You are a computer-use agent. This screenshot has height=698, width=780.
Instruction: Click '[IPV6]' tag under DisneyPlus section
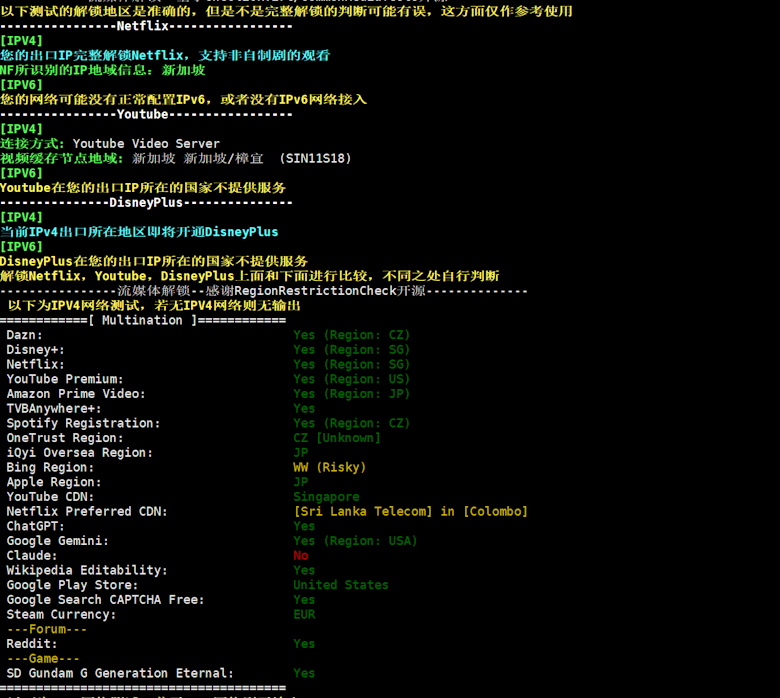pyautogui.click(x=21, y=247)
